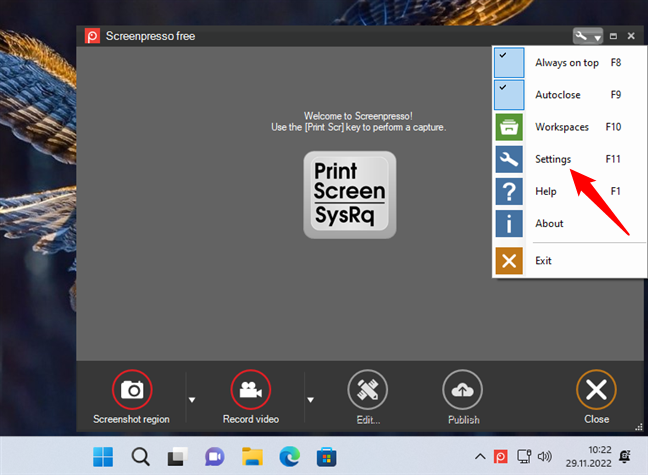Click the About info icon in menu

point(509,224)
